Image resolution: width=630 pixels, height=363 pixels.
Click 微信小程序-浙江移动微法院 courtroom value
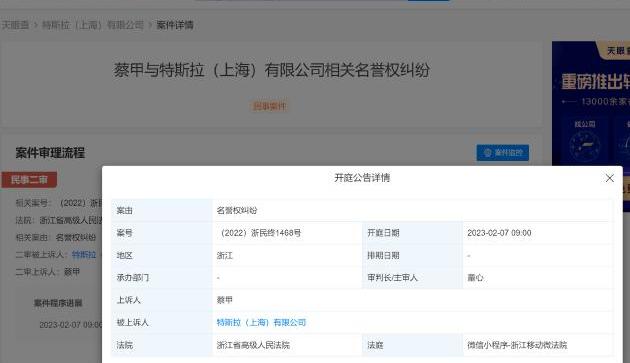pos(517,345)
